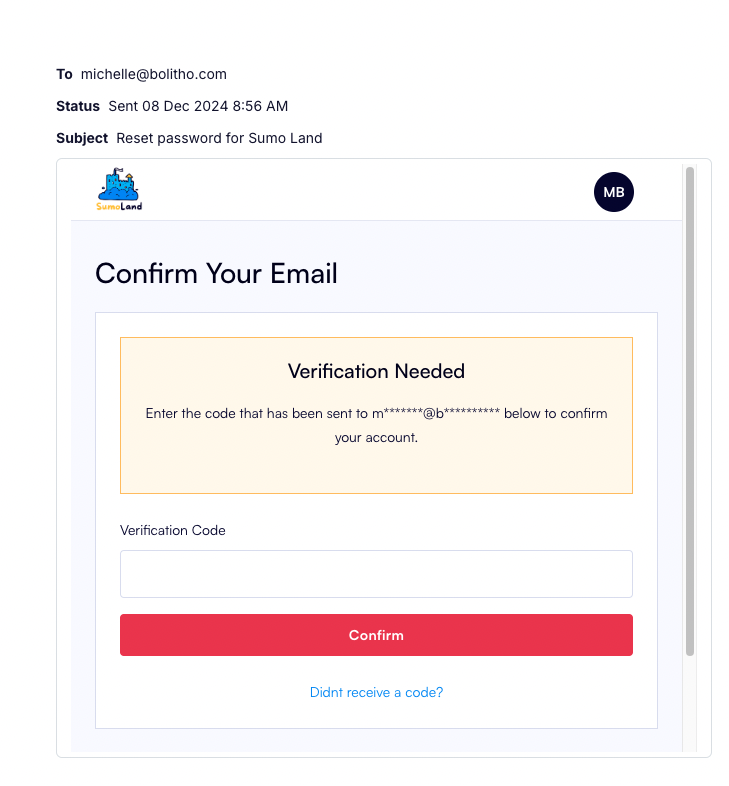Grab the email preview scrollbar thumb
Screen dimensions: 729x786
pos(690,411)
